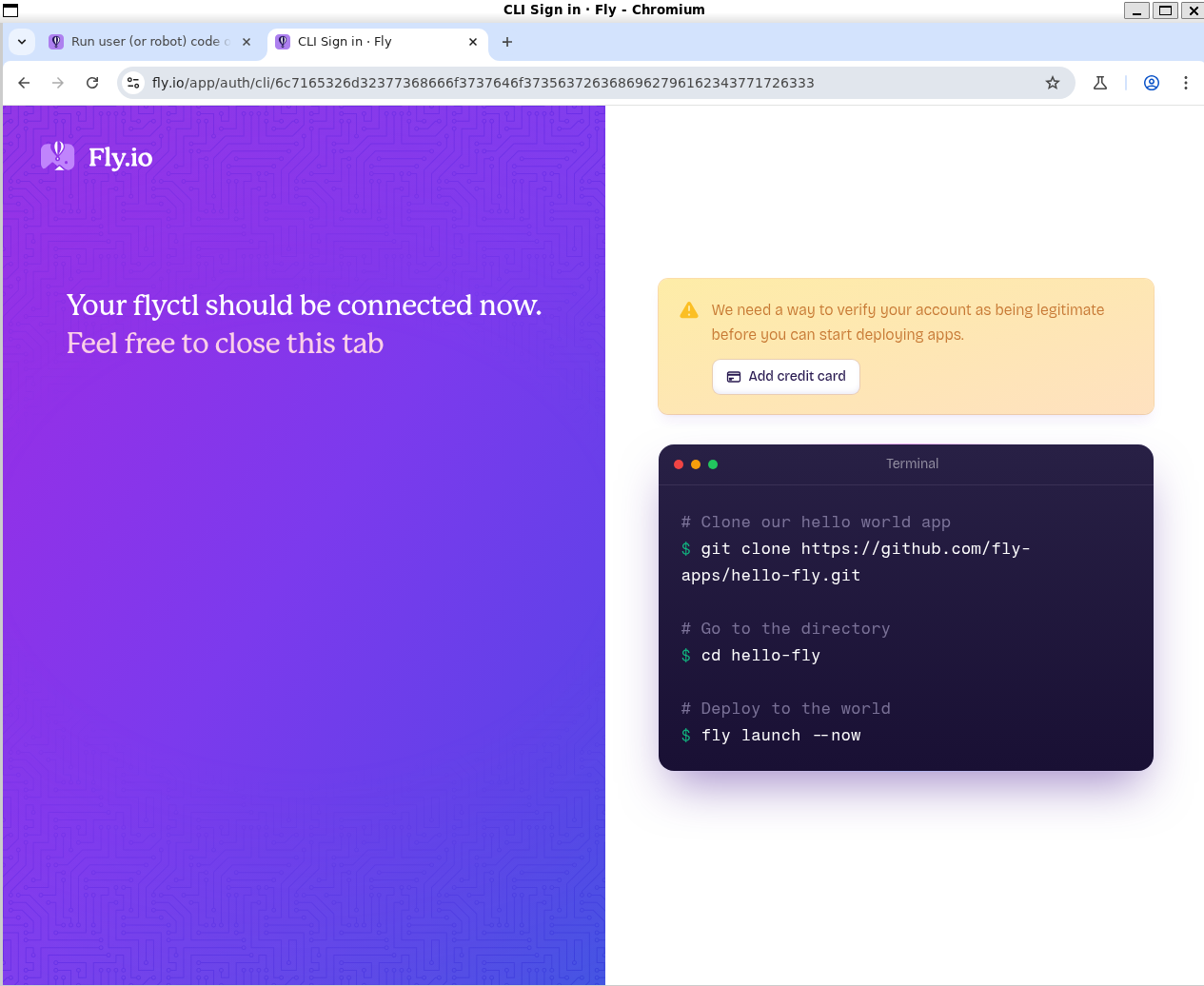Click the '# Go to the directory' comment

(x=786, y=629)
